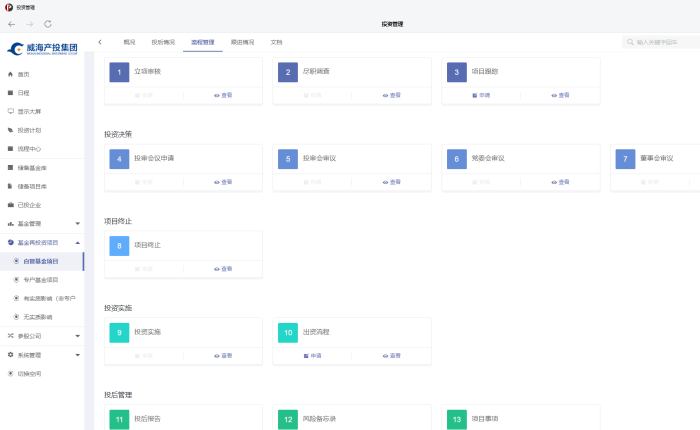700x430 pixels.
Task: Click the number 10 出资流程 step badge
Action: (288, 332)
